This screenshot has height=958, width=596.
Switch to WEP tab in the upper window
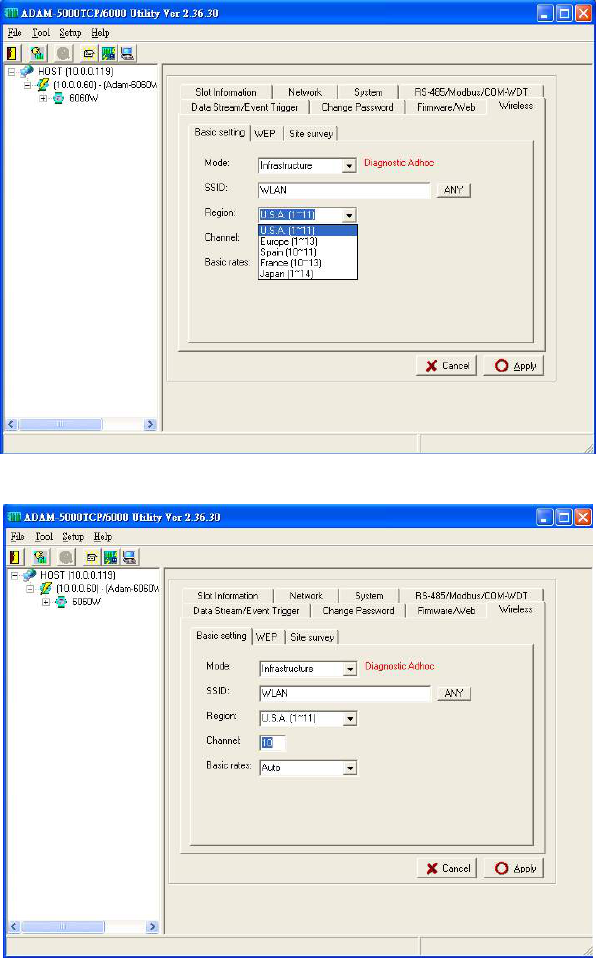click(265, 133)
